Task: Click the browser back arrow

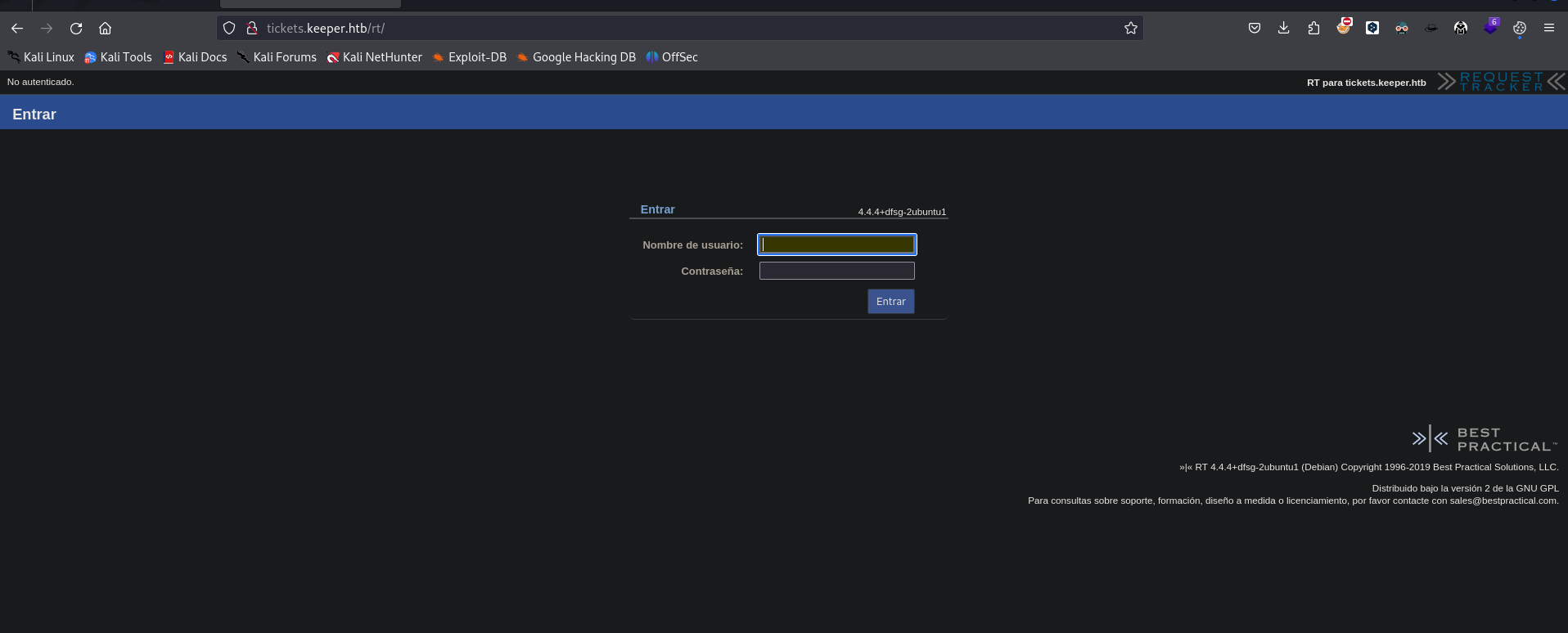Action: 17,28
